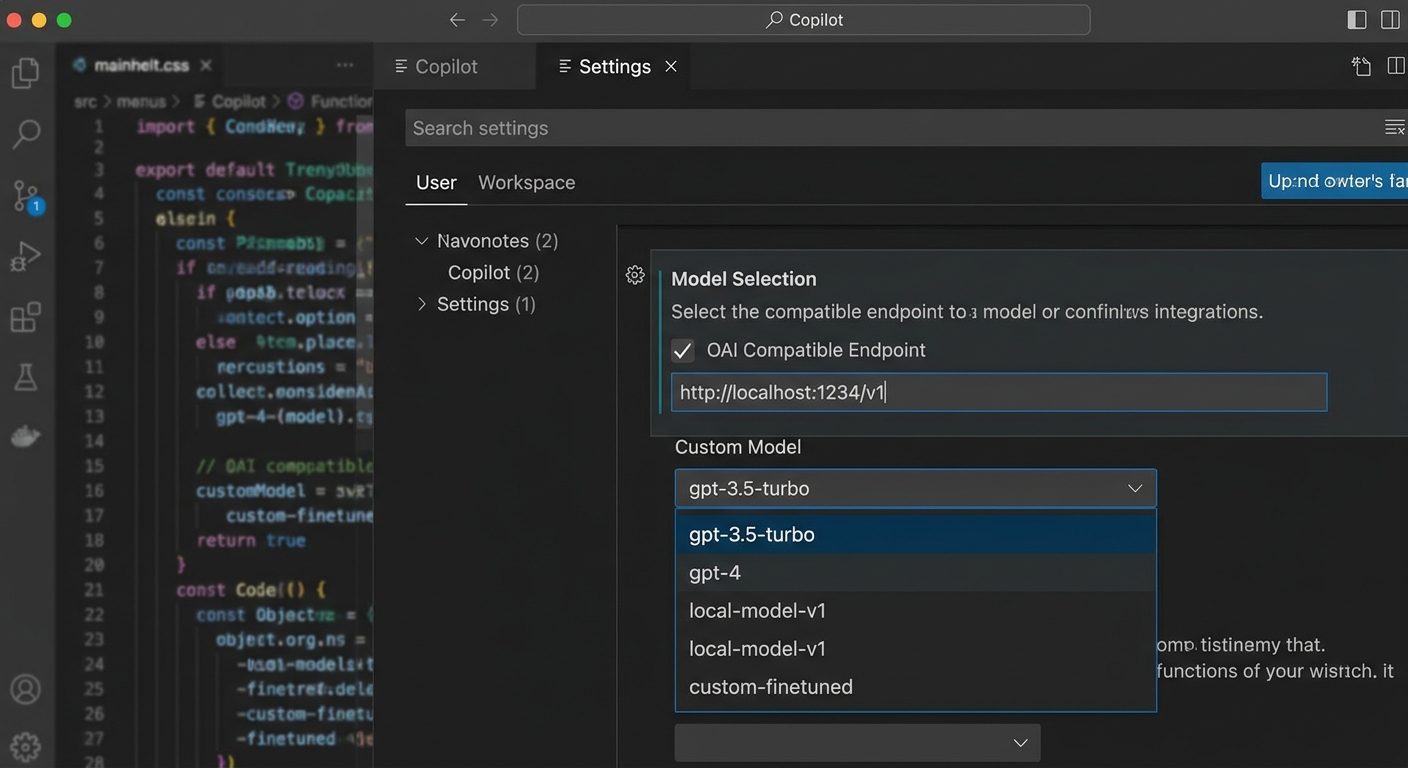Screen dimensions: 1408x768
Task: Click the Copilot breadcrumb segment
Action: click(238, 101)
